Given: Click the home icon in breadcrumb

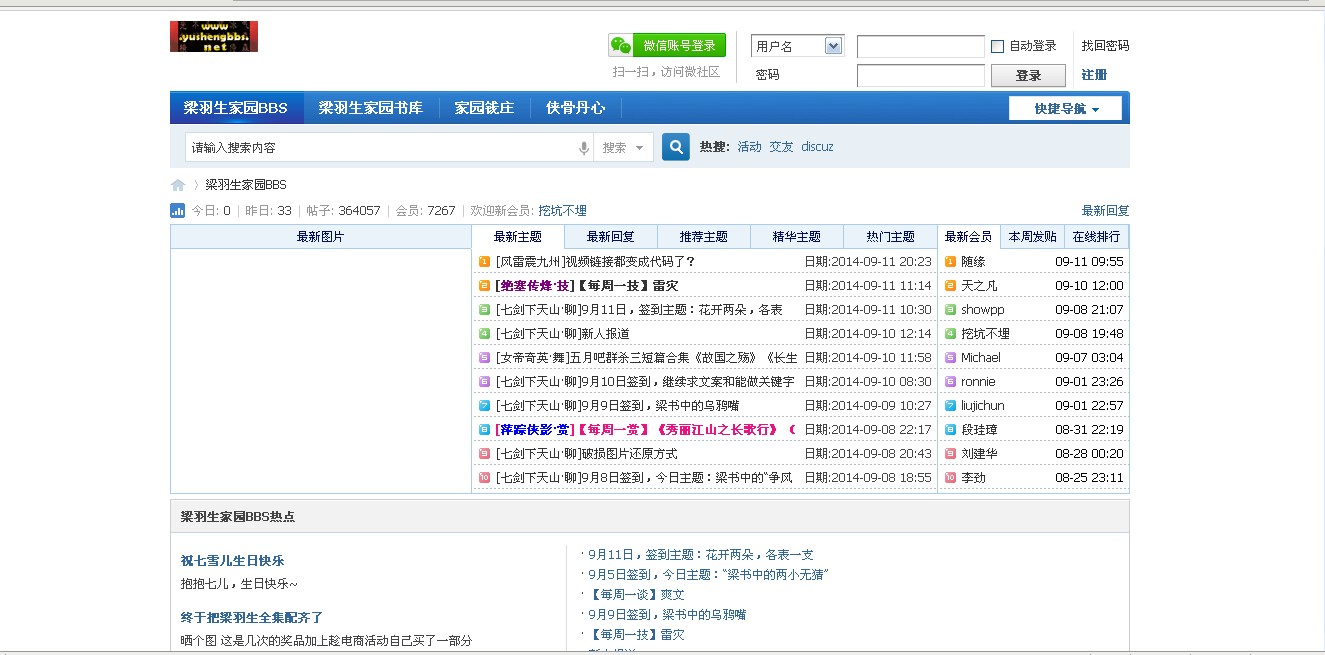Looking at the screenshot, I should click(x=178, y=185).
